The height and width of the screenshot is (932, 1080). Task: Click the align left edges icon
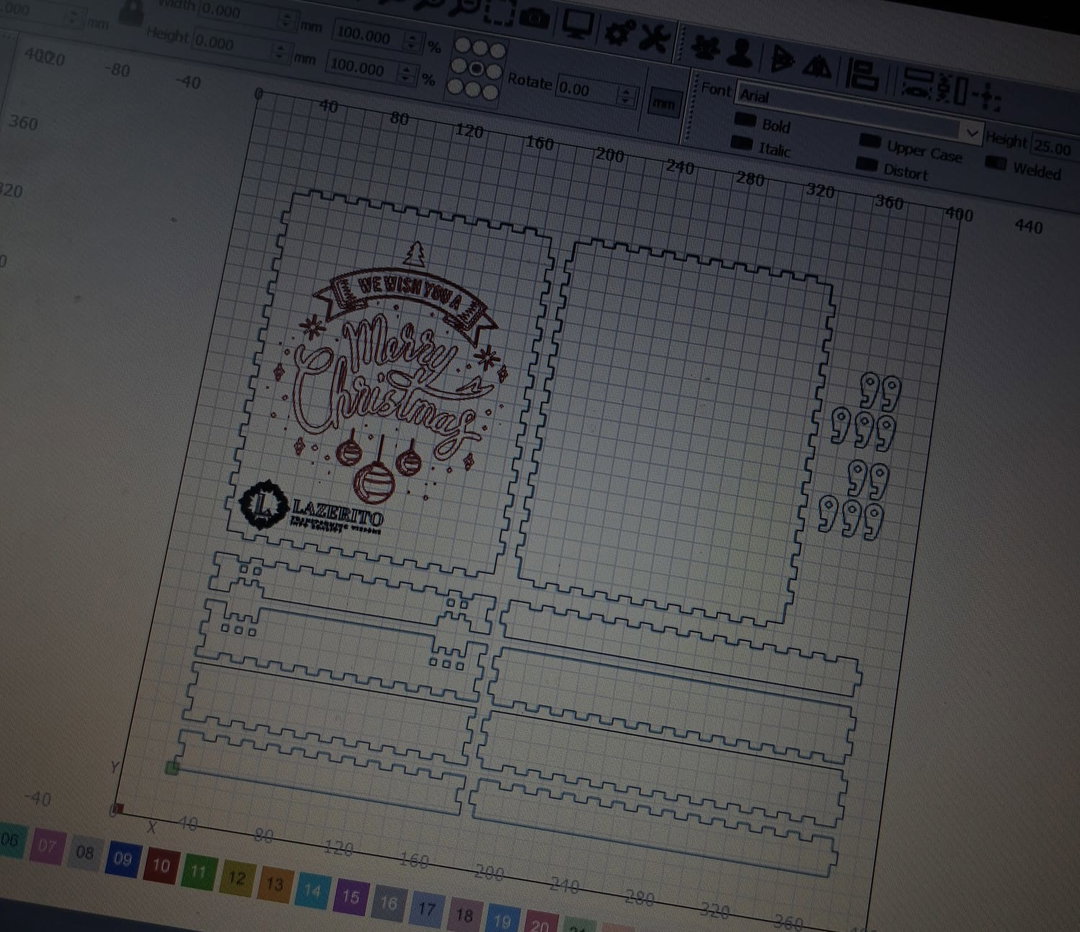[862, 74]
